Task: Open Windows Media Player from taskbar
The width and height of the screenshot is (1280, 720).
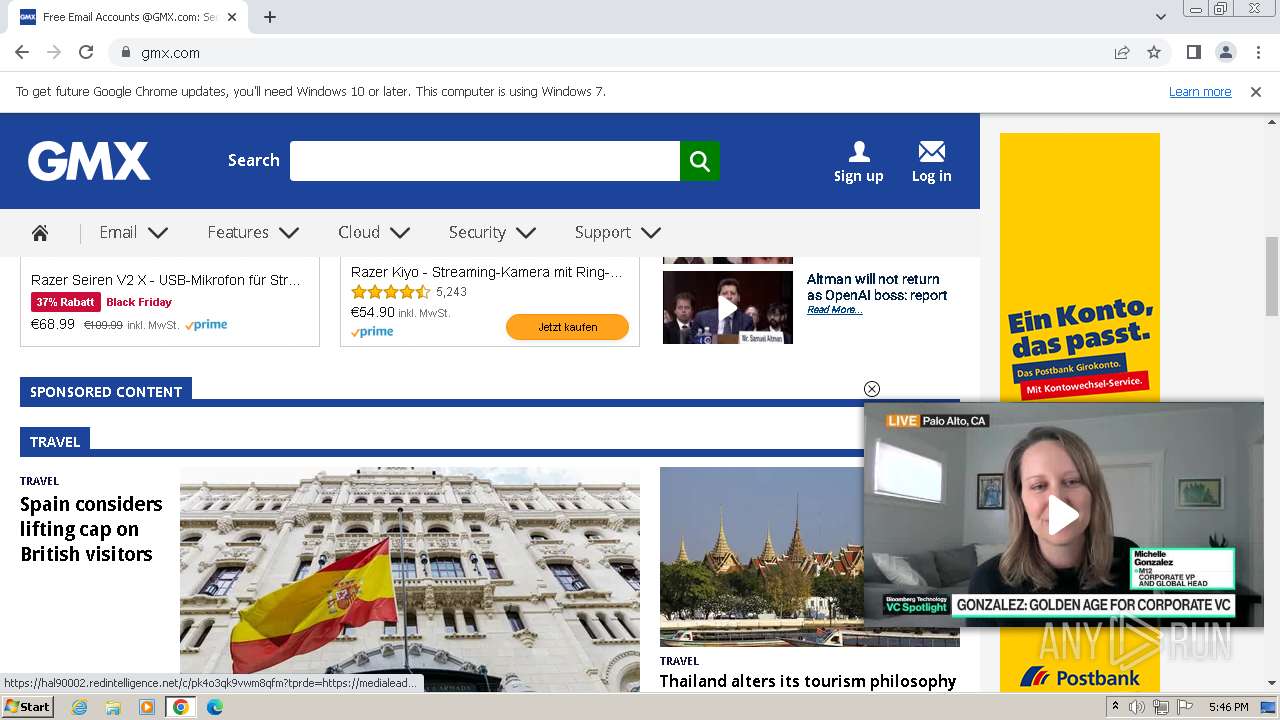Action: point(147,707)
